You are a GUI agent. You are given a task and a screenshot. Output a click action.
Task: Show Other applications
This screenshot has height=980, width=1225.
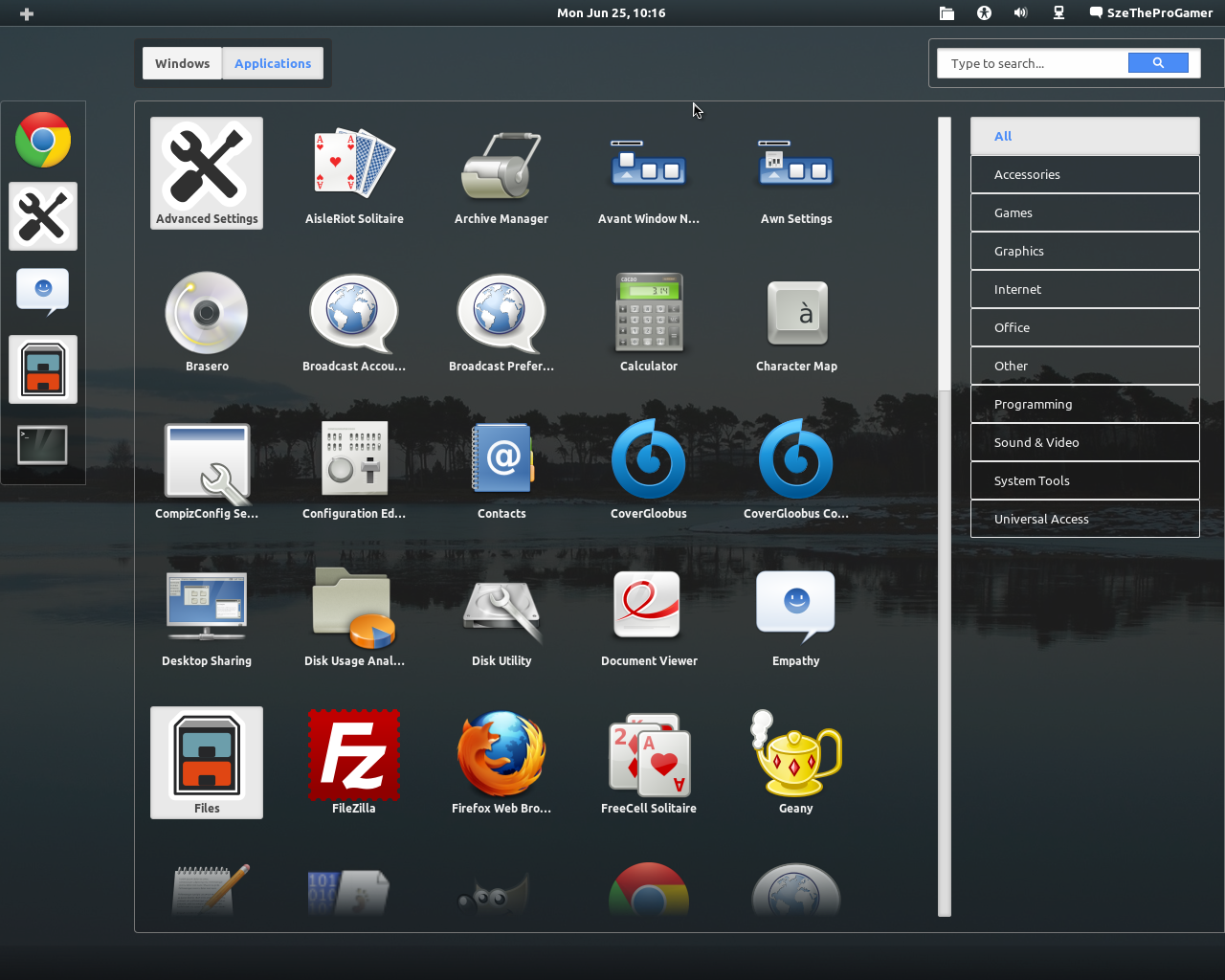click(1084, 366)
